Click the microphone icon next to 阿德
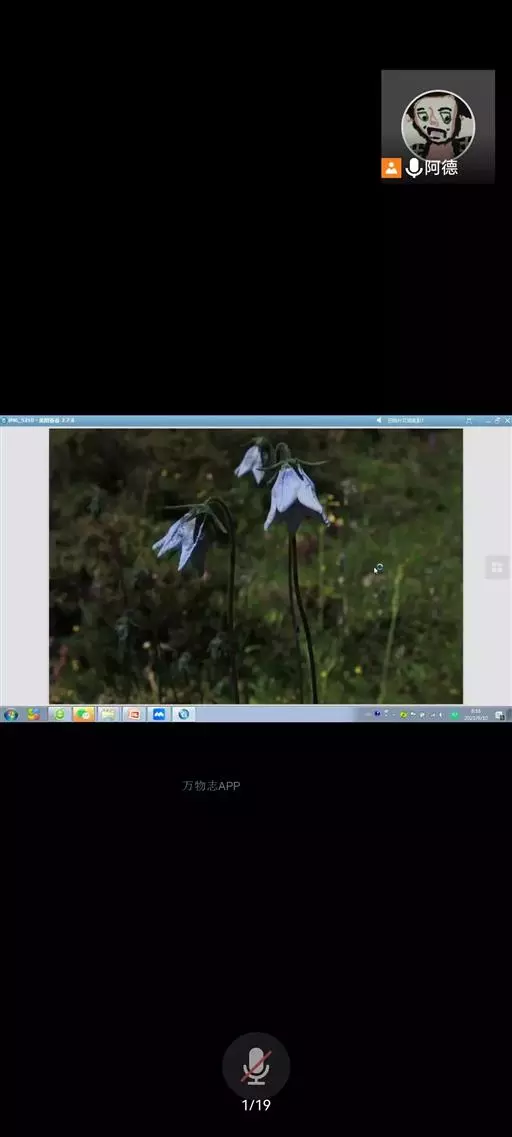The height and width of the screenshot is (1137, 512). (x=413, y=168)
